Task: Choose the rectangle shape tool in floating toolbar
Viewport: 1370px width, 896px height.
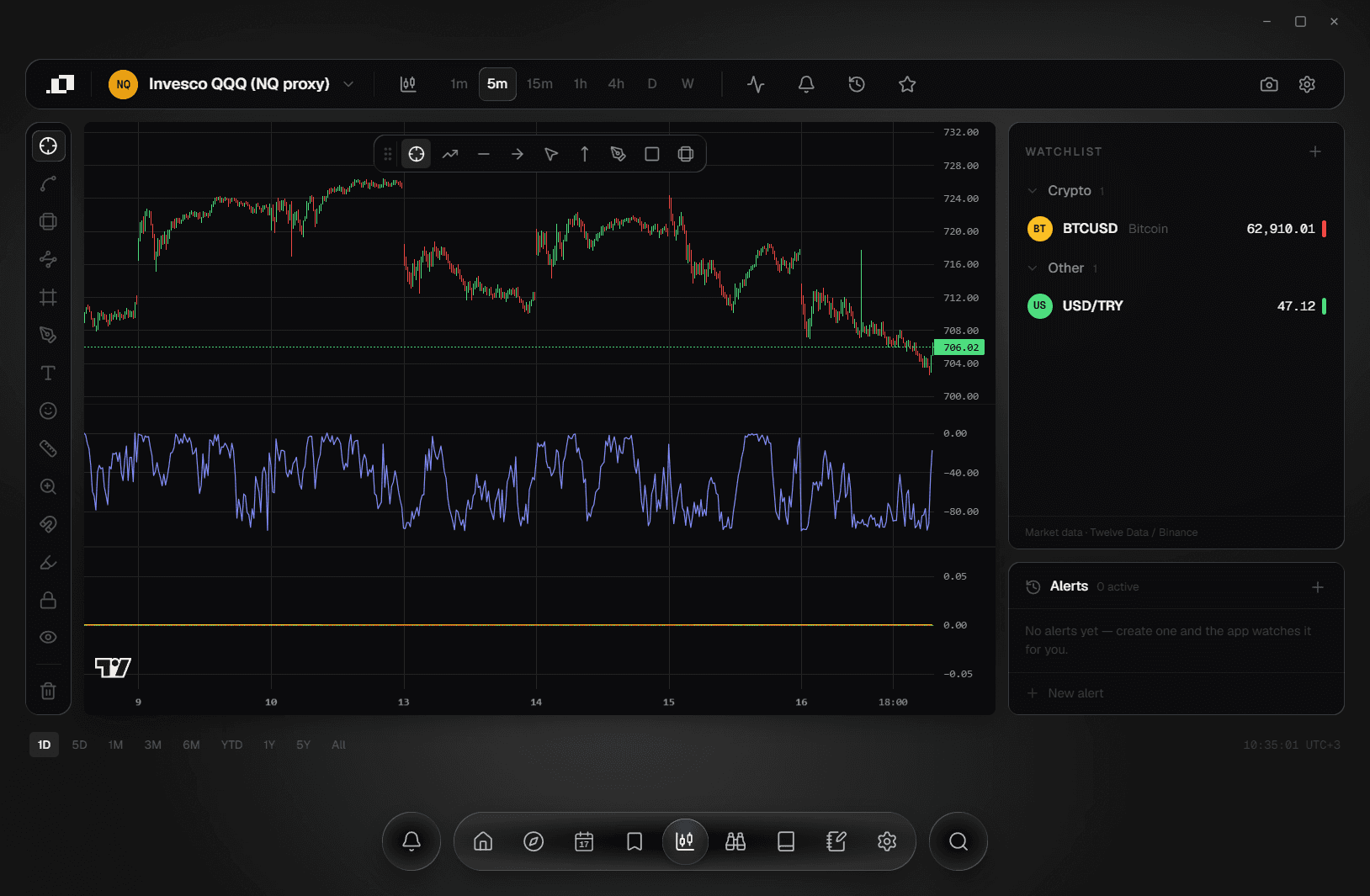Action: pos(652,154)
